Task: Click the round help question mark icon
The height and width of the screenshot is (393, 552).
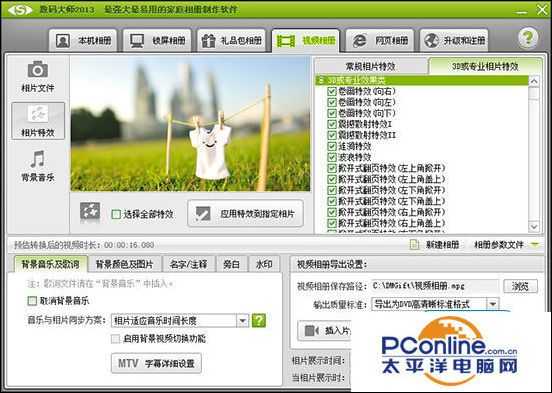Action: tap(527, 38)
